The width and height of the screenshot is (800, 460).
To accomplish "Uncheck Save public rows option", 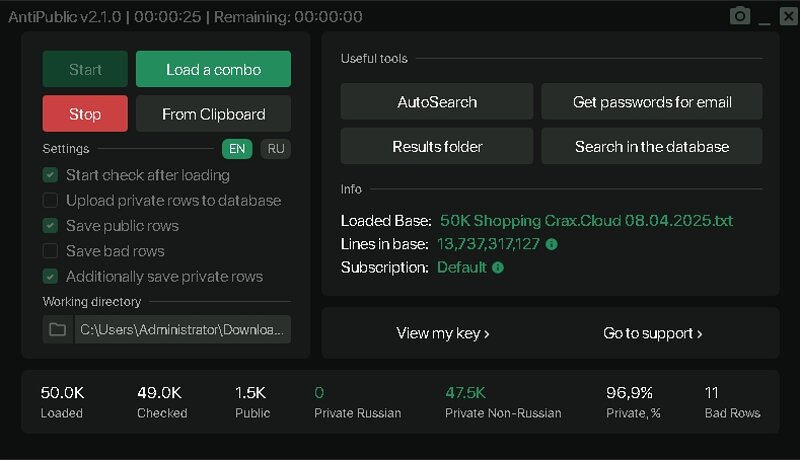I will pos(50,226).
